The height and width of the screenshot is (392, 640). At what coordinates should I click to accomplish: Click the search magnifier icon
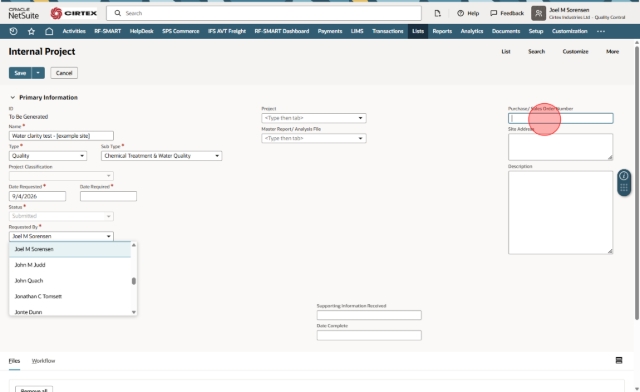click(118, 13)
